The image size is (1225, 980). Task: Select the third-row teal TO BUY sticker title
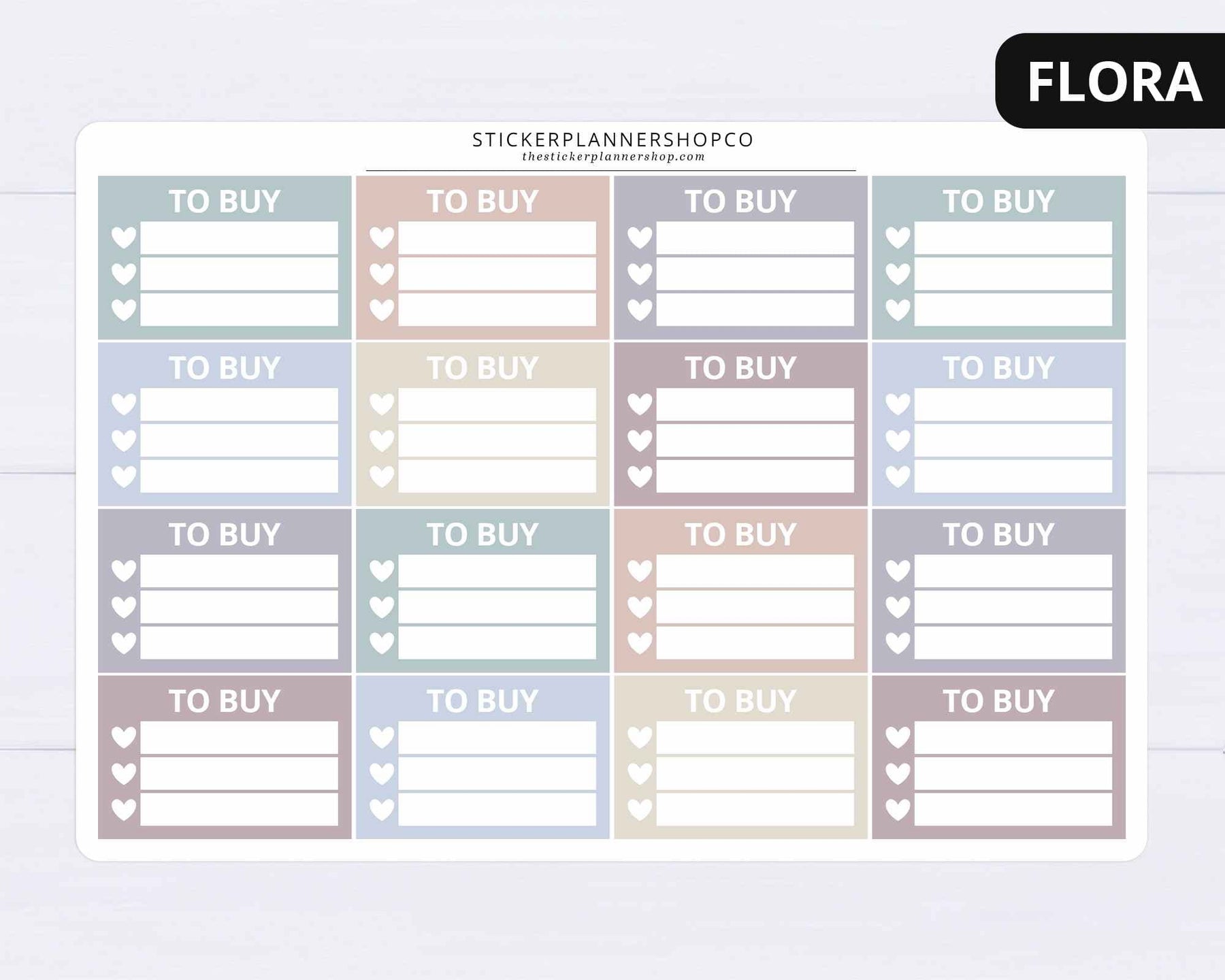483,535
